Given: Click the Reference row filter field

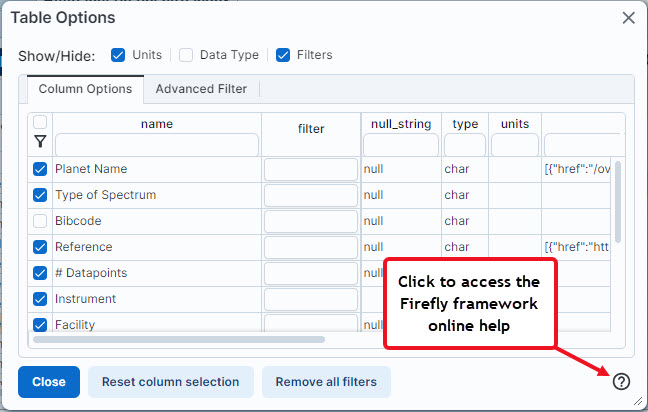Looking at the screenshot, I should pyautogui.click(x=311, y=247).
